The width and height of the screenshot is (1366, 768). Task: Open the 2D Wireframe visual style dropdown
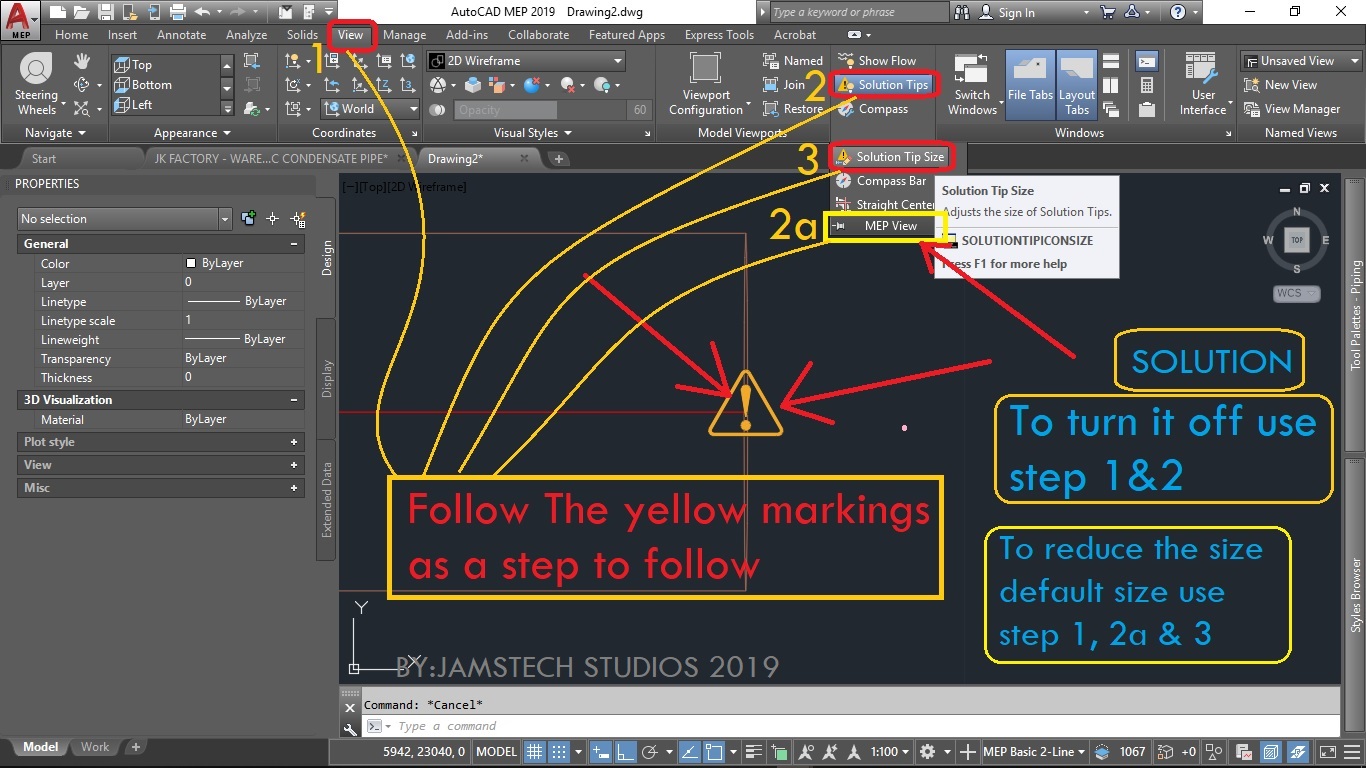(x=526, y=61)
